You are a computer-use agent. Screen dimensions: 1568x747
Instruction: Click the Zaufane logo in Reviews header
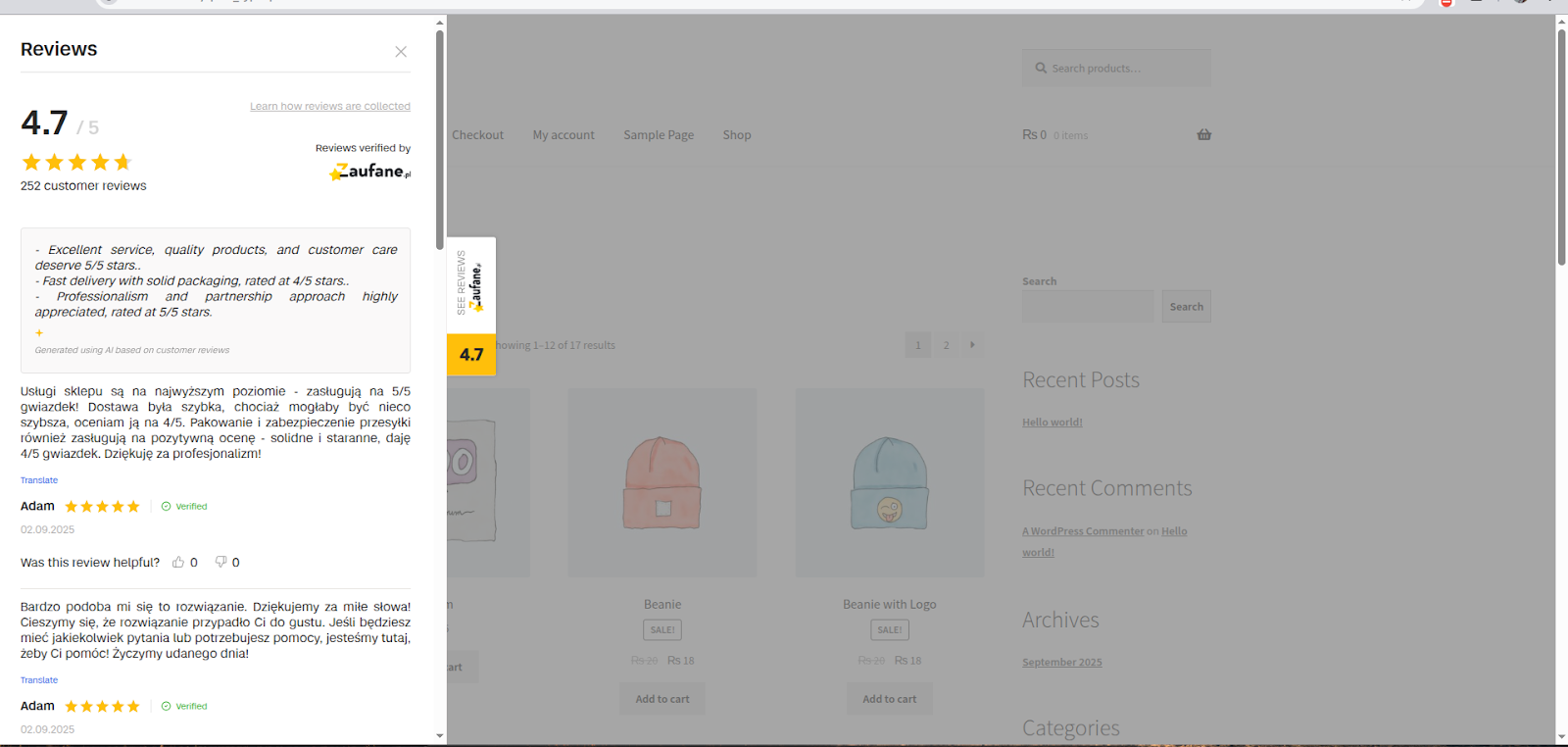coord(370,172)
